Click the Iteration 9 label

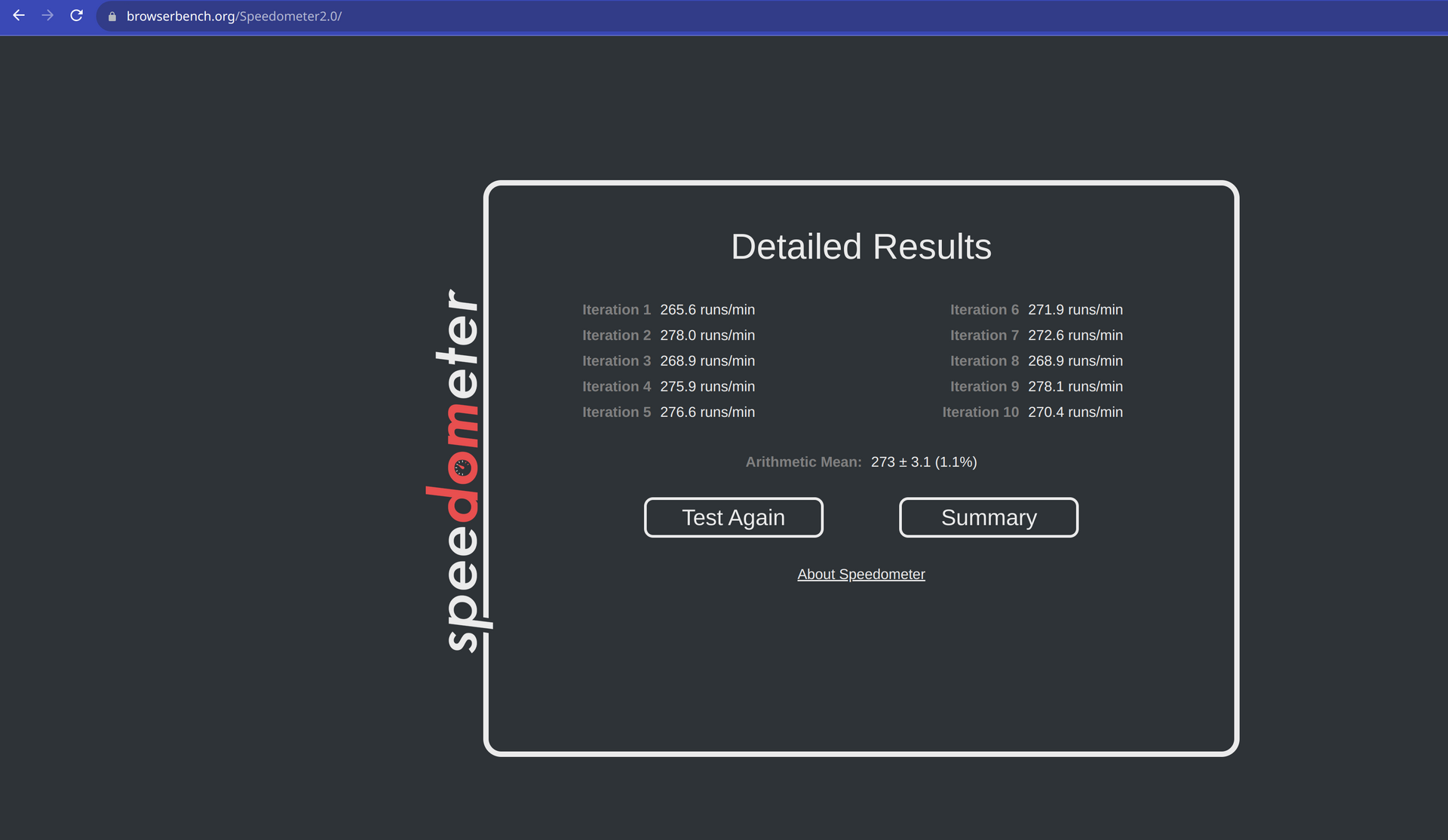click(984, 387)
